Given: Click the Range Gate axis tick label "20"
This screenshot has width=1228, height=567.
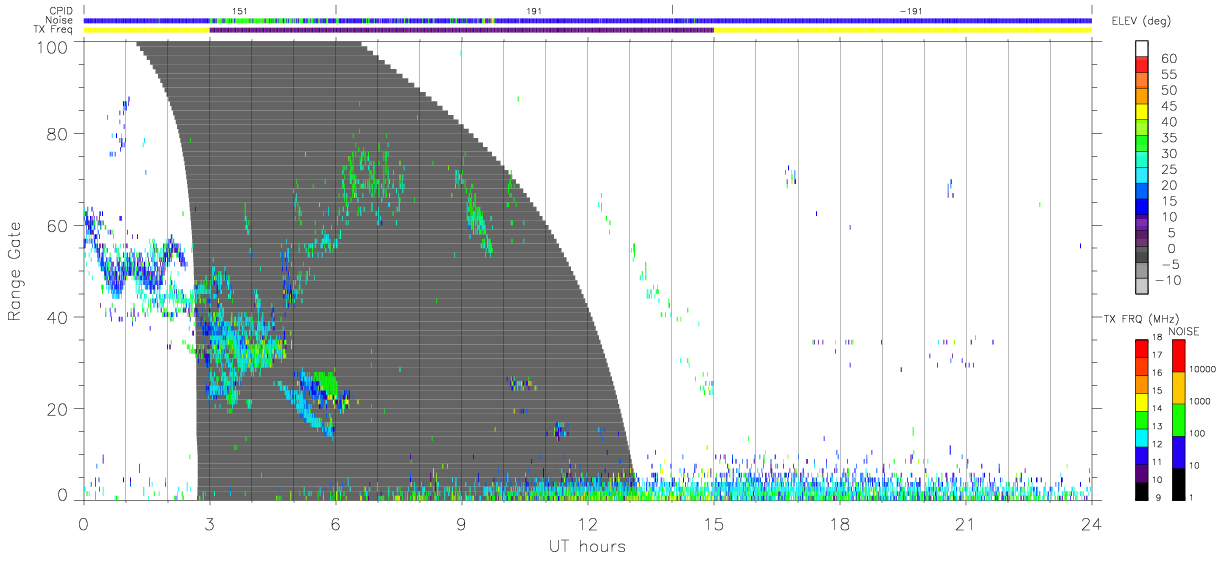Looking at the screenshot, I should point(59,409).
